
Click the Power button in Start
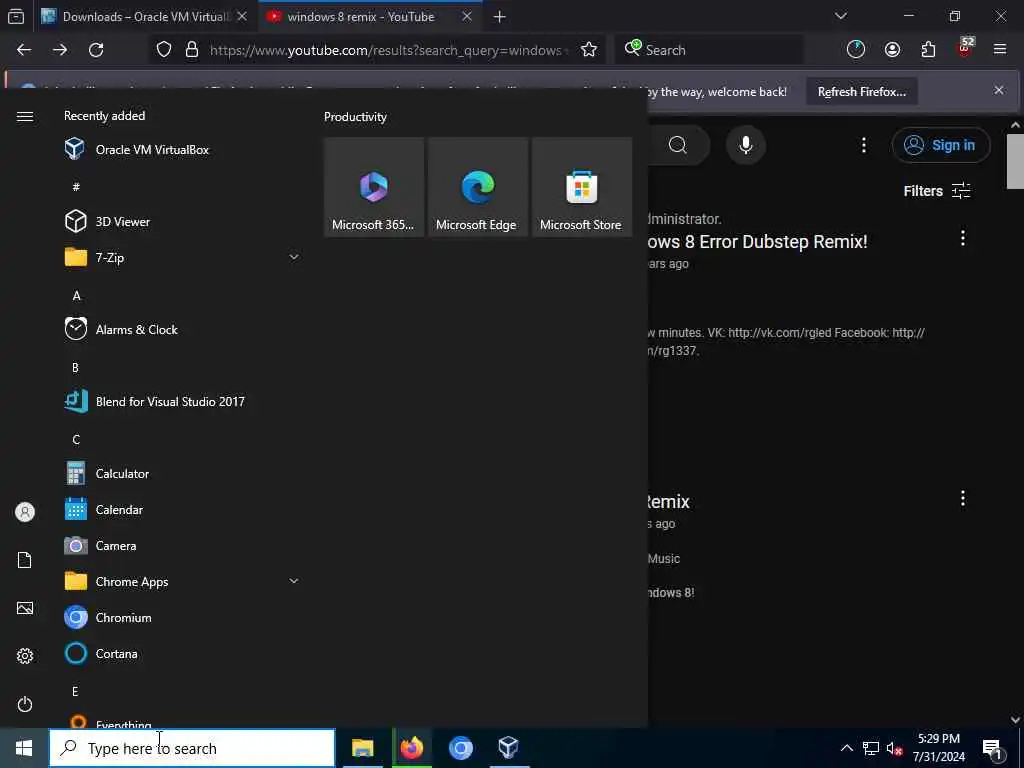tap(25, 704)
